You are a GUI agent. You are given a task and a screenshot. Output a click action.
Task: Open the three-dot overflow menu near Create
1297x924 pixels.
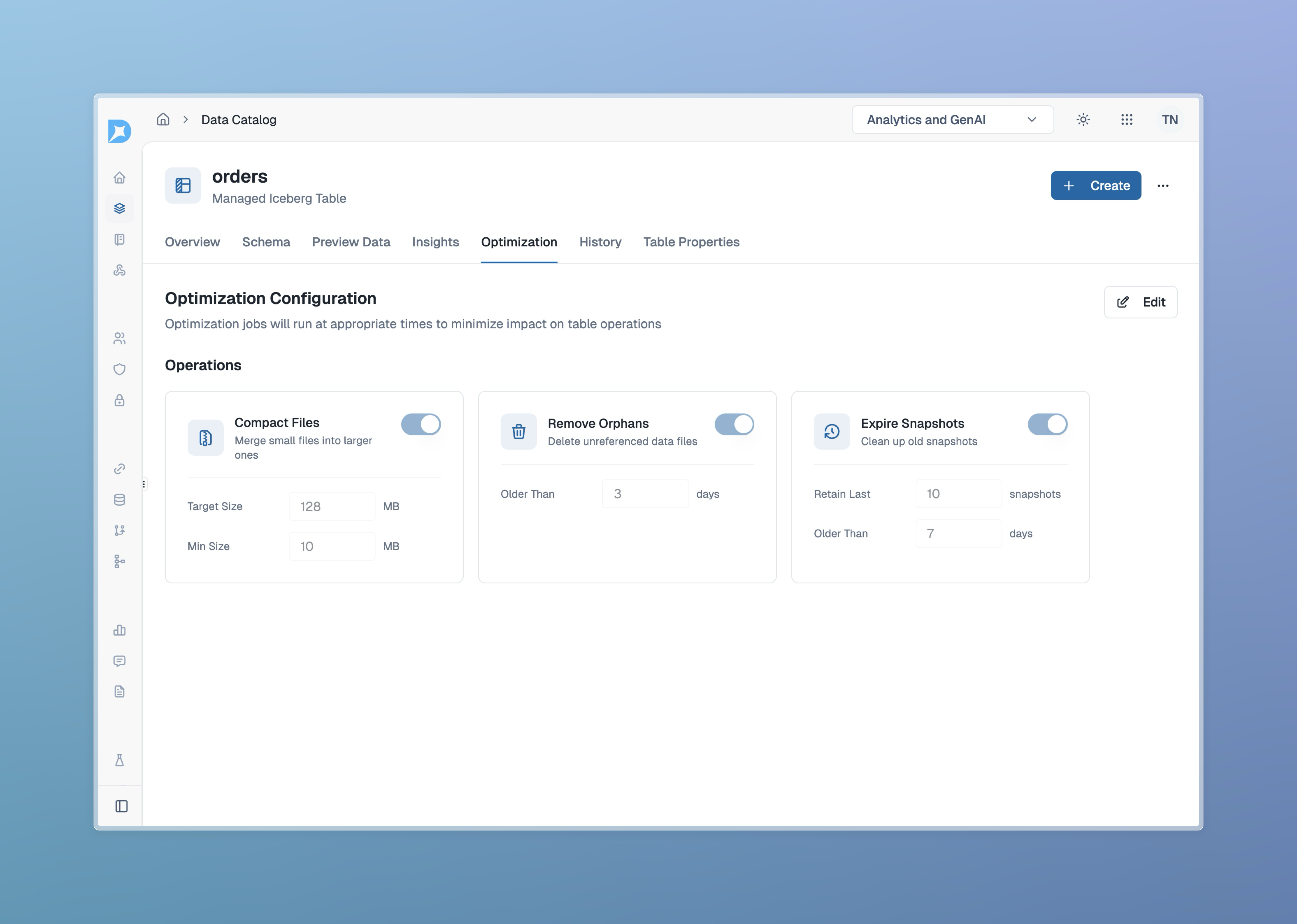(x=1163, y=186)
